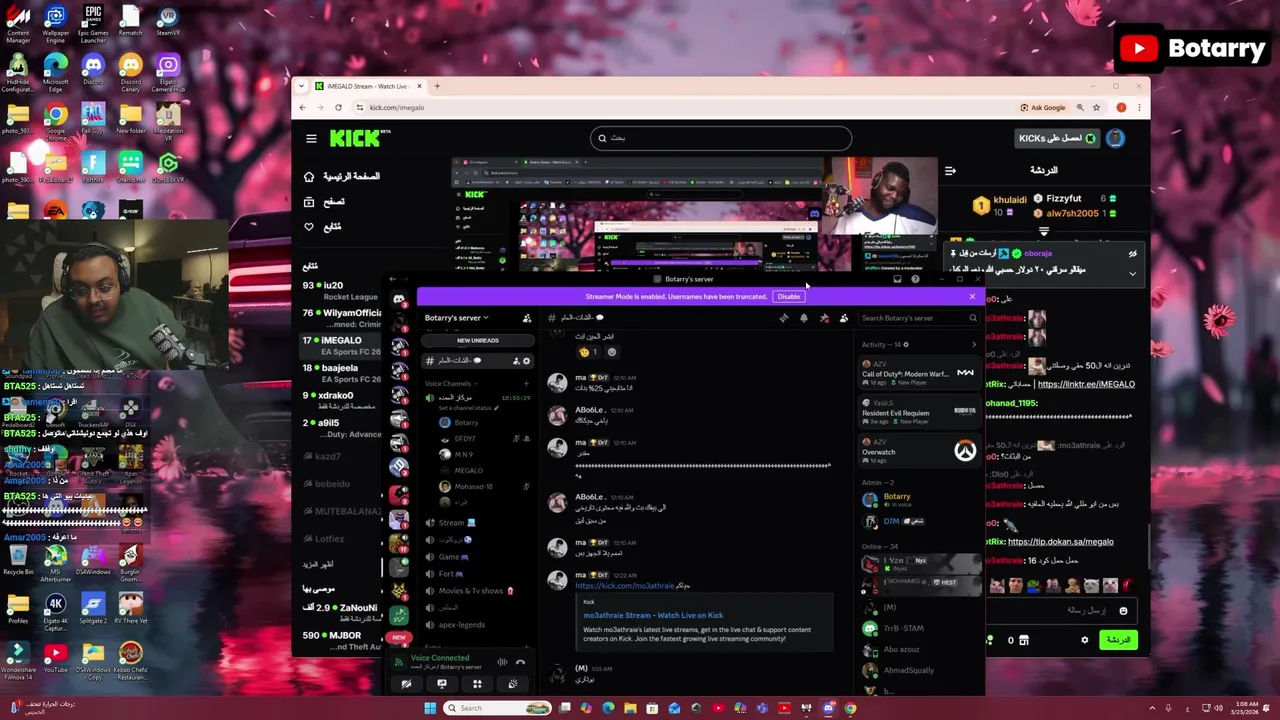Viewport: 1280px width, 720px height.
Task: Expand Botarry's server dropdown menu
Action: click(456, 318)
